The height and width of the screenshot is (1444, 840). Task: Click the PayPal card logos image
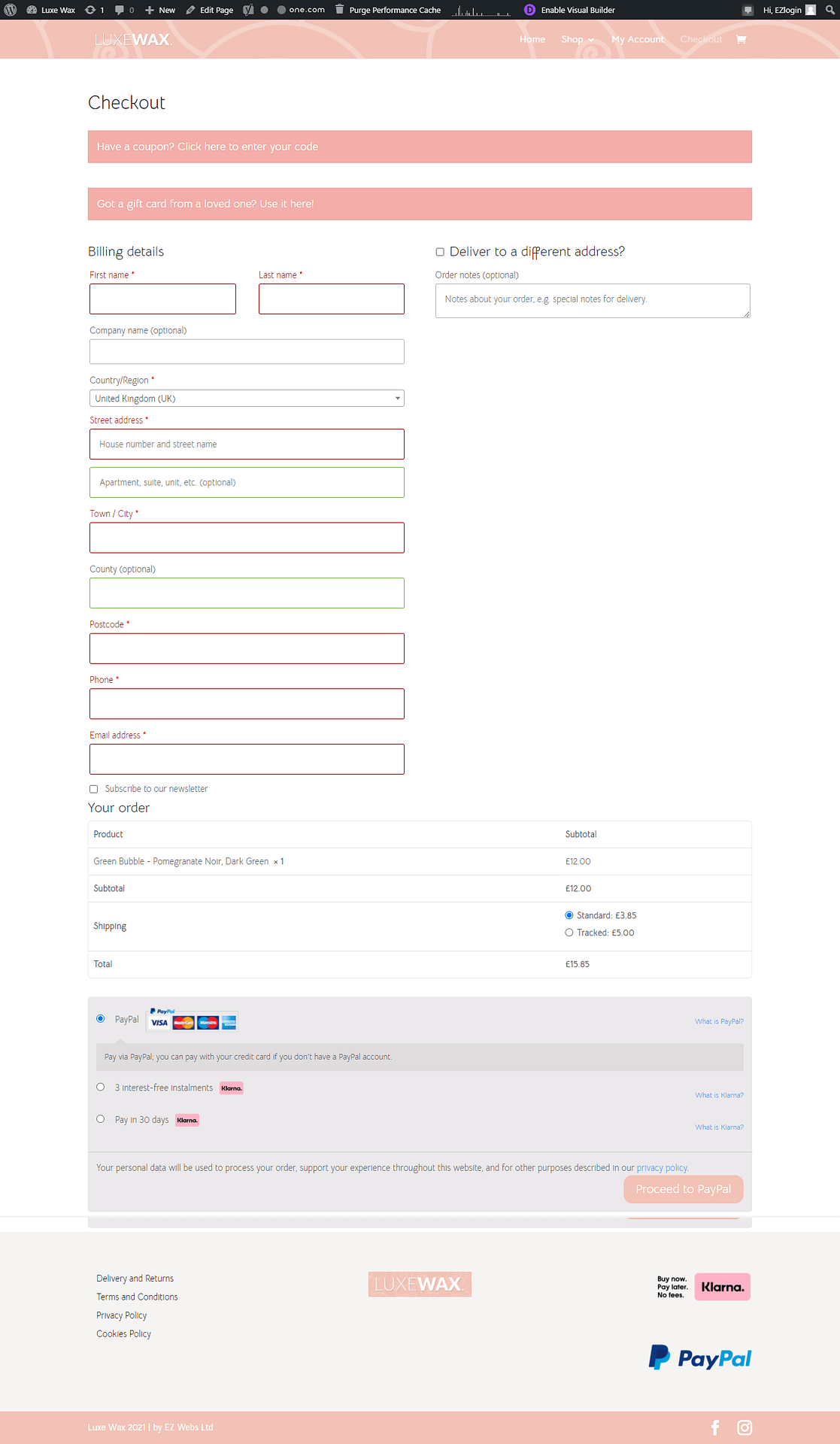[193, 1019]
